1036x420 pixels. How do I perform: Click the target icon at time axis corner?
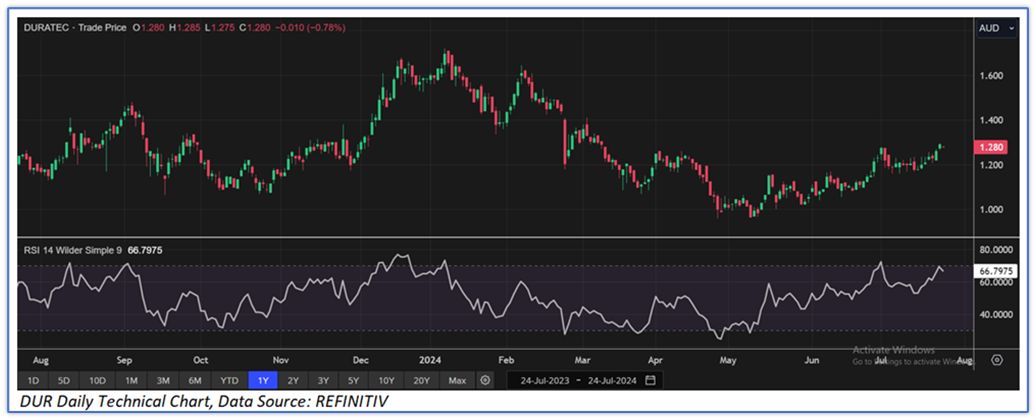(x=996, y=359)
